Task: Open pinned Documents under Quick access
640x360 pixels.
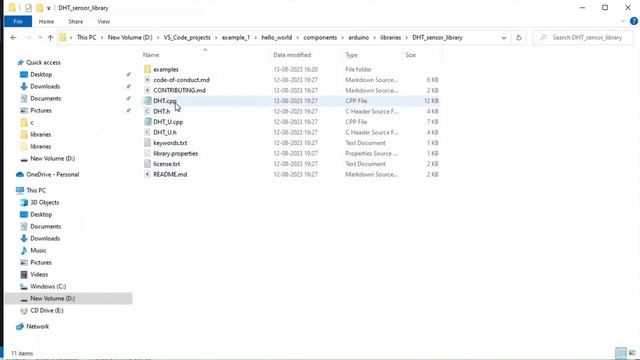Action: (45, 98)
